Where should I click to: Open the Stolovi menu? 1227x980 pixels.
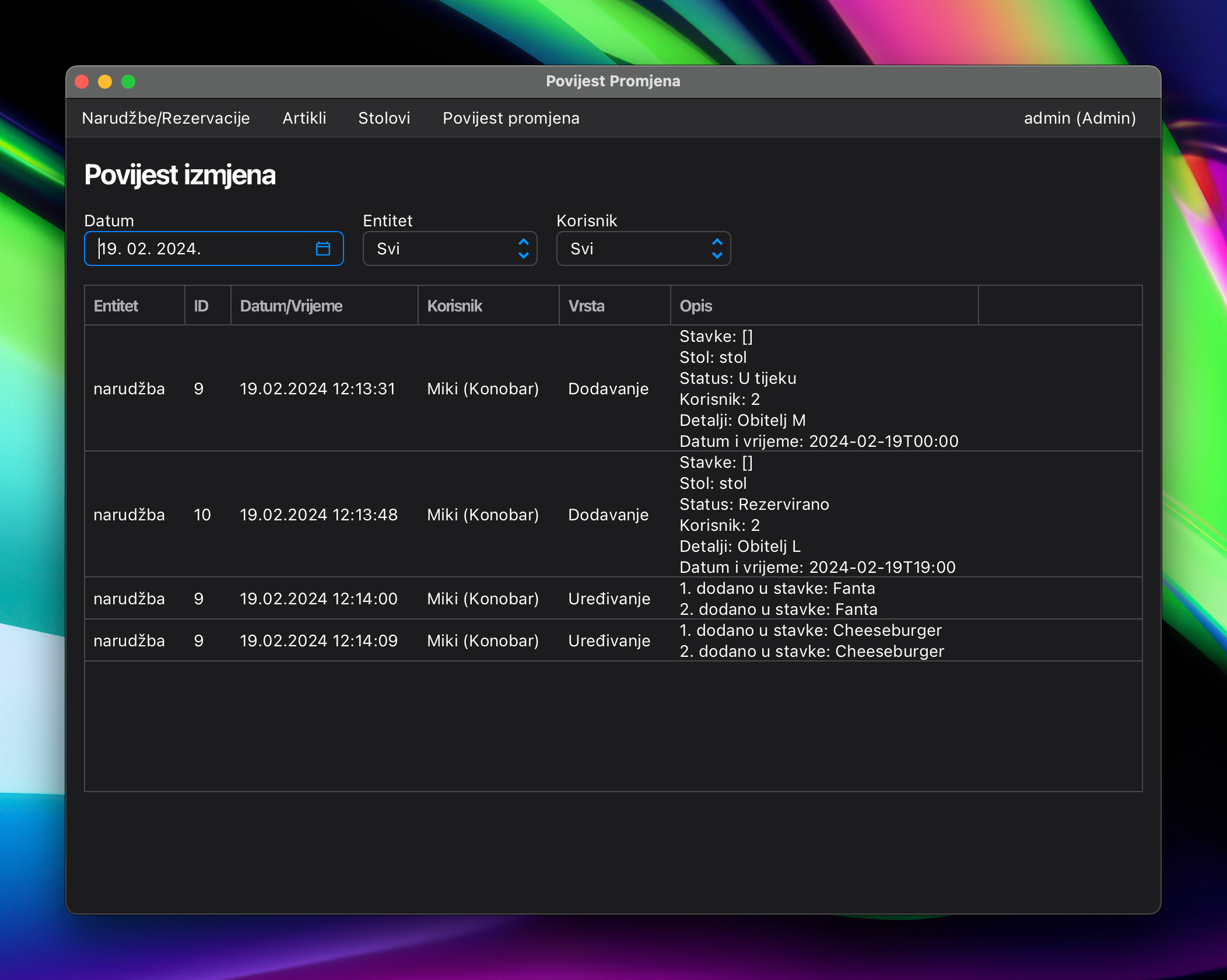(x=384, y=118)
